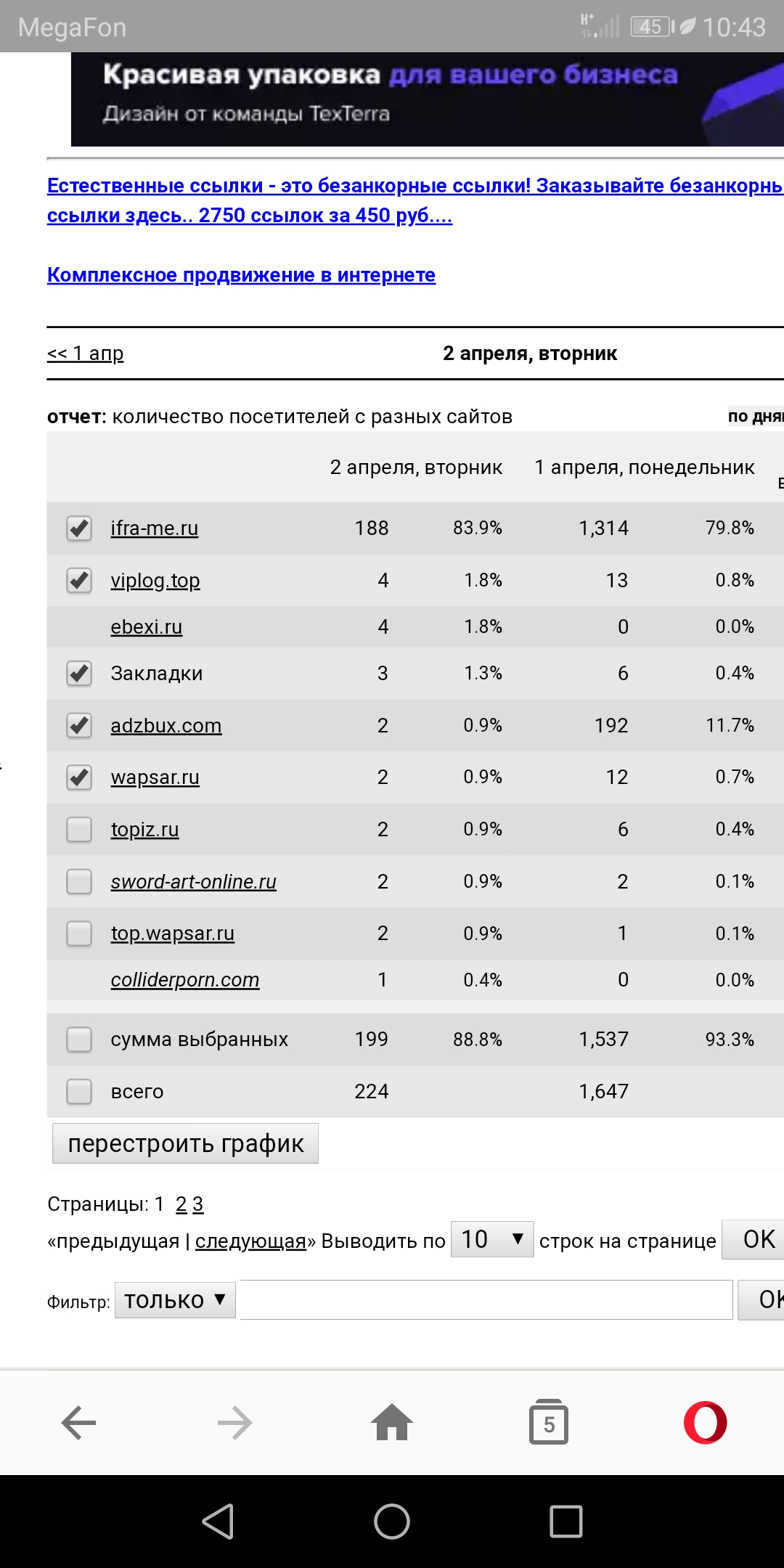This screenshot has height=1568, width=784.
Task: Open Android recent apps square
Action: click(566, 1522)
